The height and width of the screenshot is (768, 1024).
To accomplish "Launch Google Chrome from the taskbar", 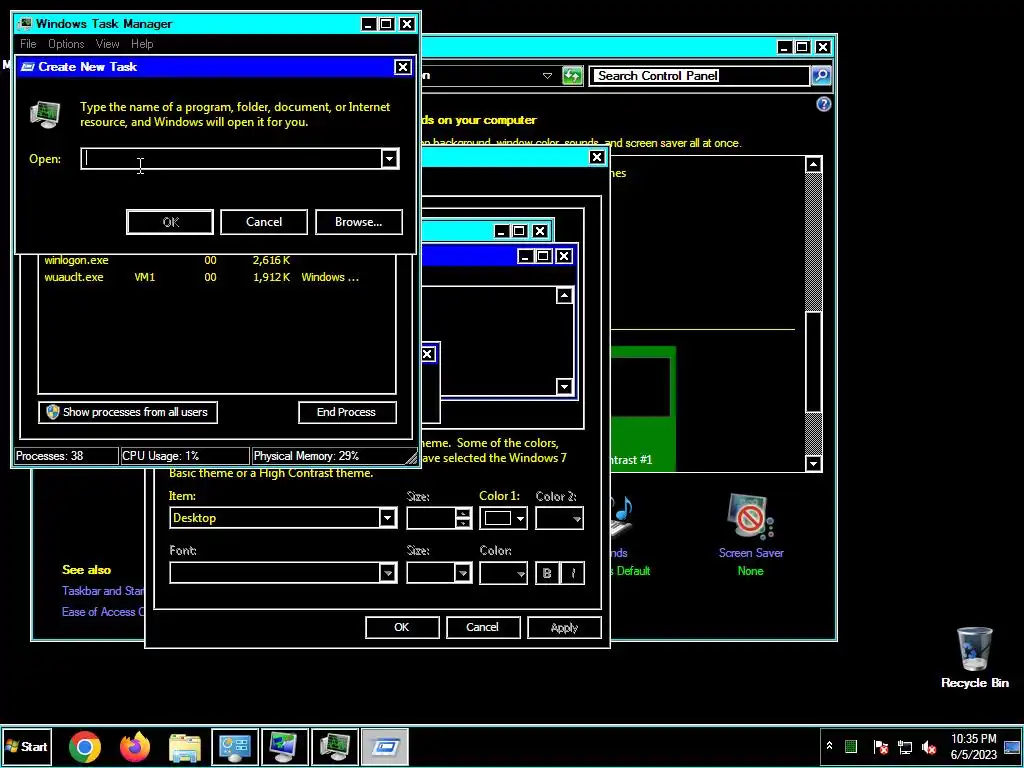I will pyautogui.click(x=85, y=746).
